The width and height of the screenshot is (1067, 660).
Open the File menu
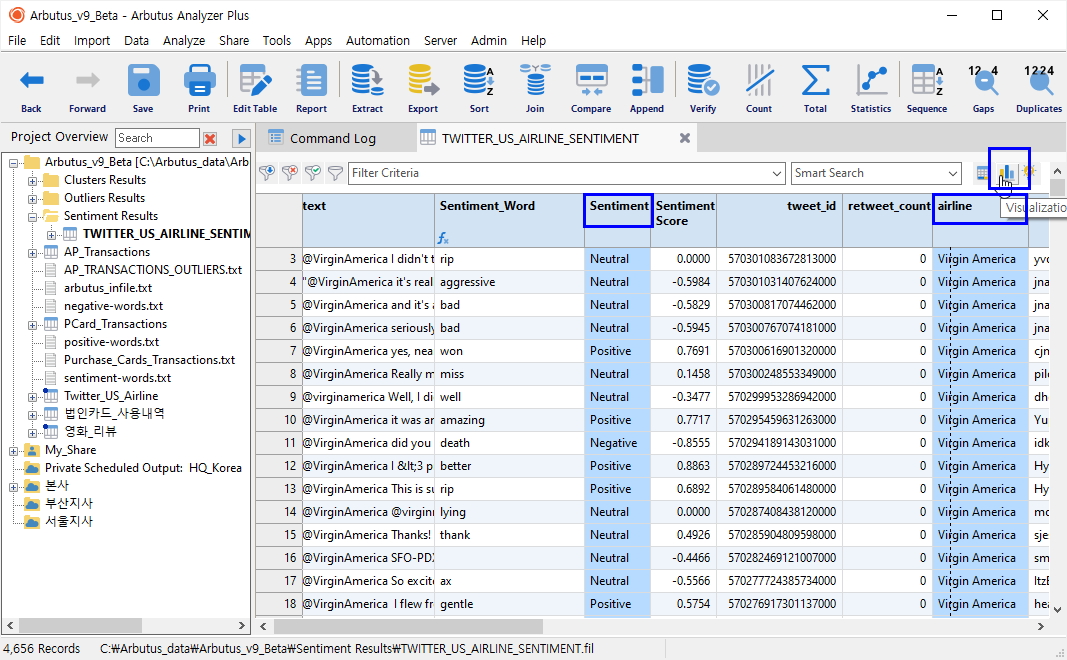point(17,41)
